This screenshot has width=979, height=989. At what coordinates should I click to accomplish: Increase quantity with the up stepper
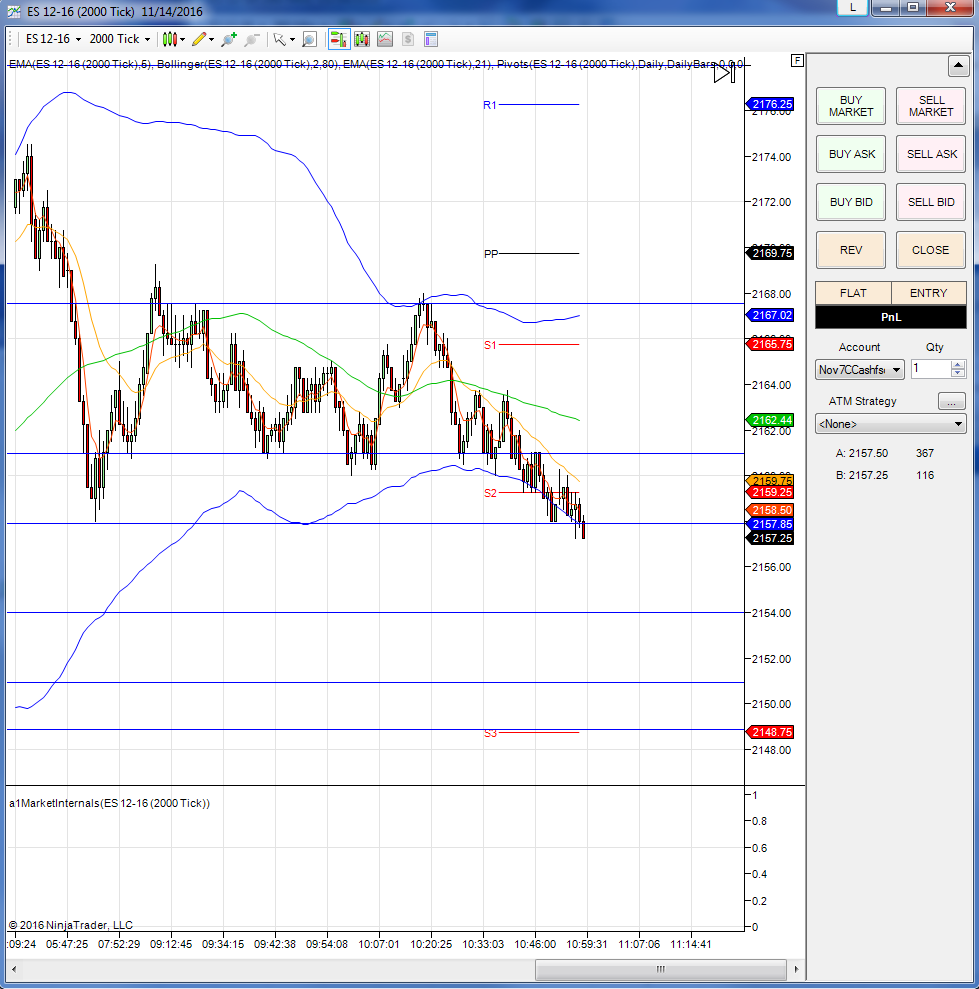pos(958,365)
